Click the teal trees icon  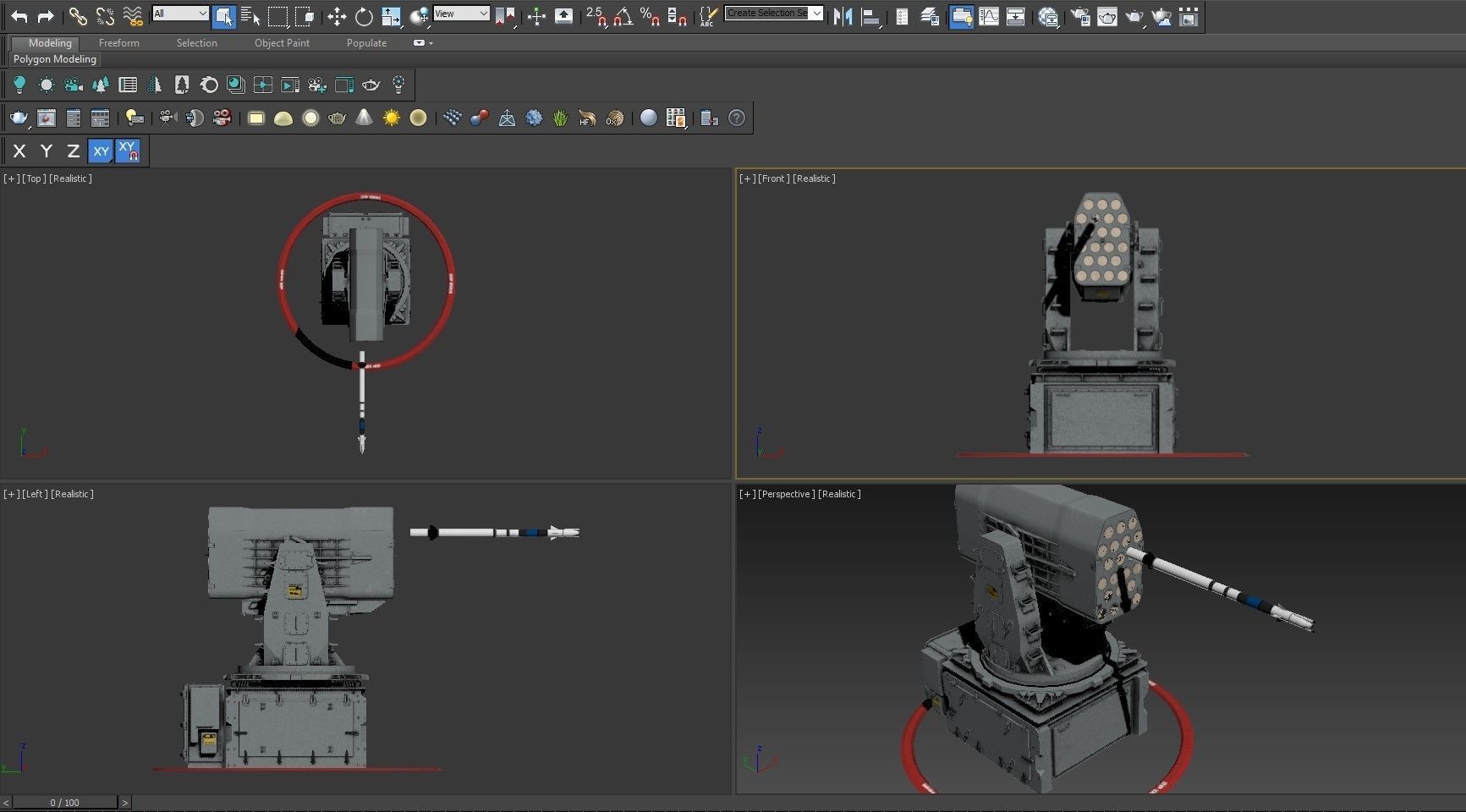101,85
